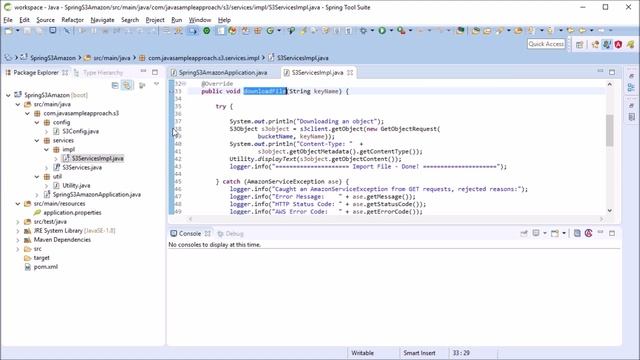Expand the src/test/java folder

(x=18, y=222)
